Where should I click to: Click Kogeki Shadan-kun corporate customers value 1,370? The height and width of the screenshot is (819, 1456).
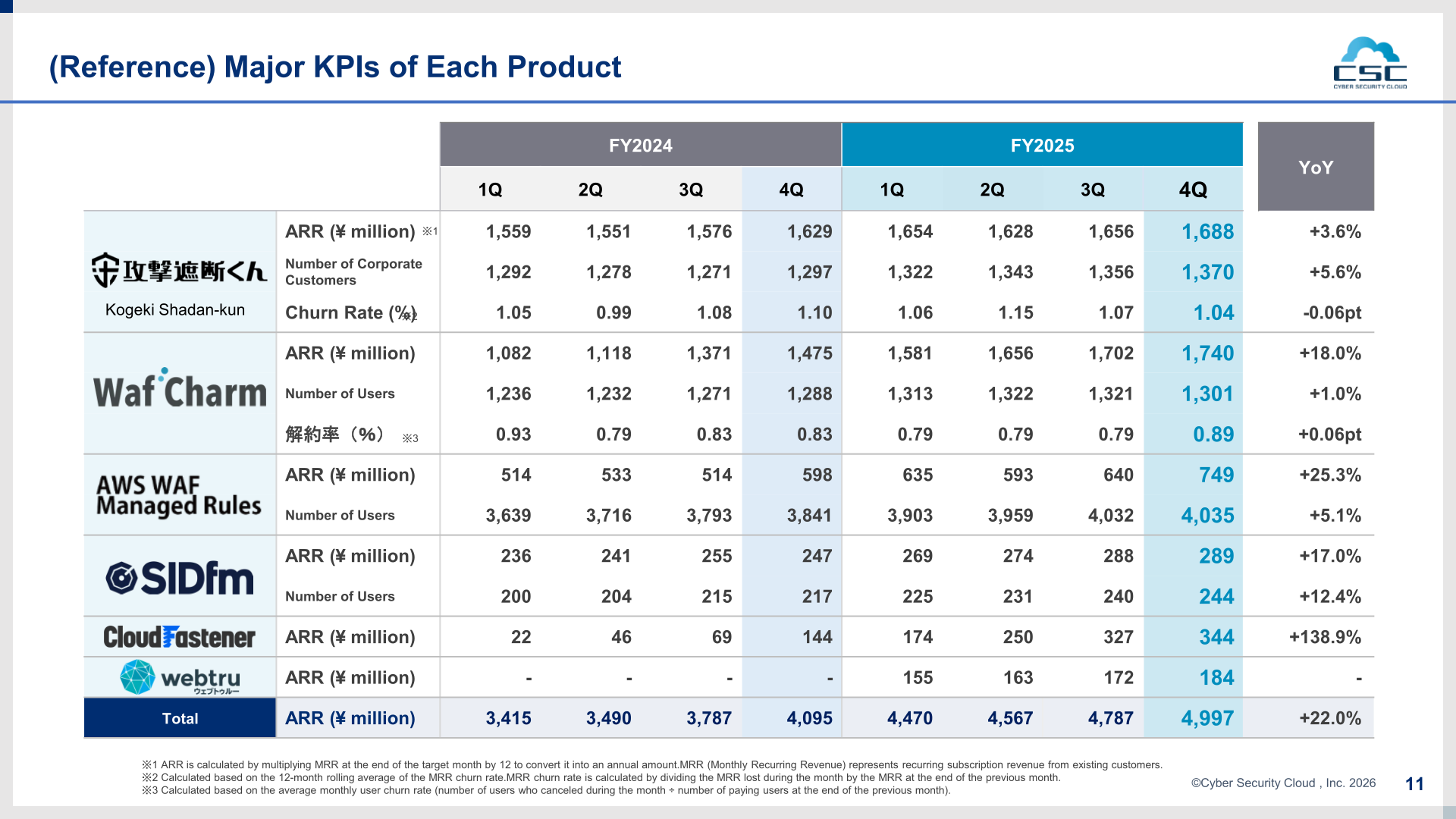coord(1207,271)
